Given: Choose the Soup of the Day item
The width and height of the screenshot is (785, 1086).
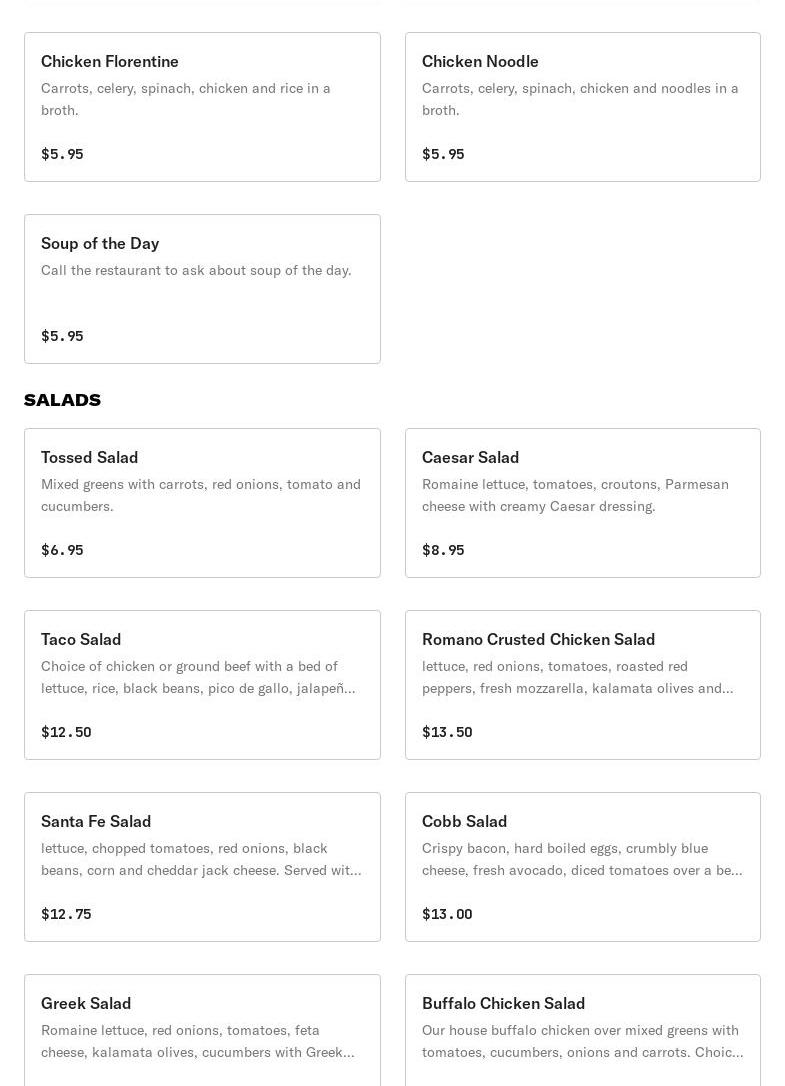Looking at the screenshot, I should 202,289.
